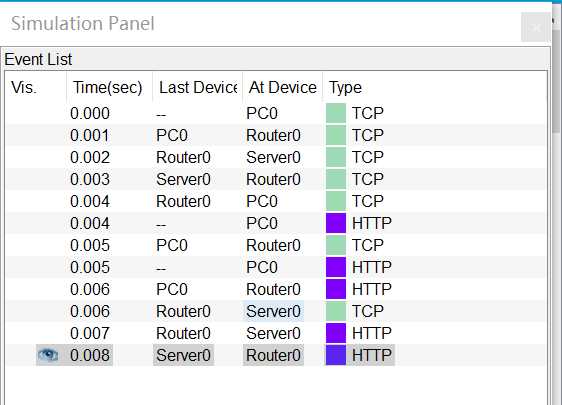
Task: Click the first HTTP swatch at 0.004
Action: 336,223
